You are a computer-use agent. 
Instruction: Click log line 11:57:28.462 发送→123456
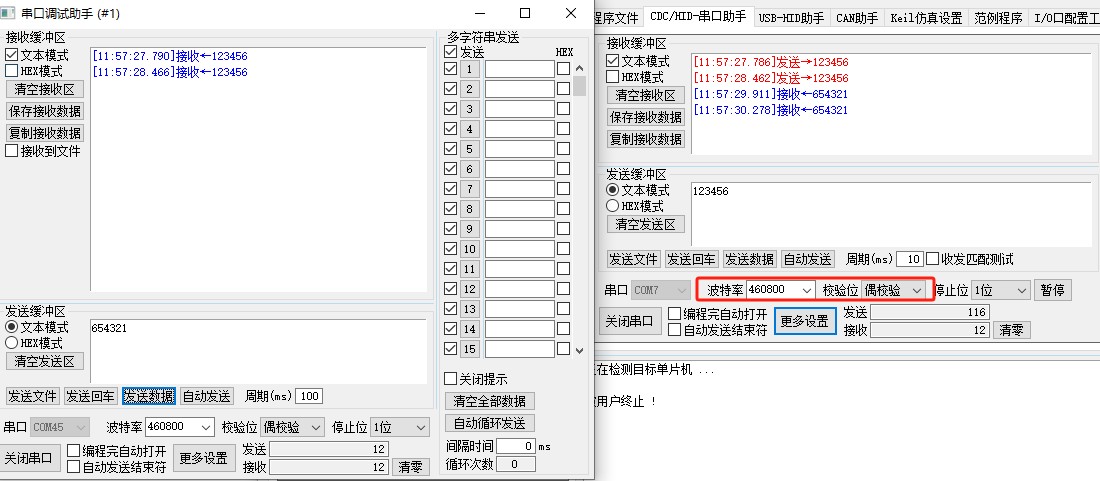(x=770, y=78)
